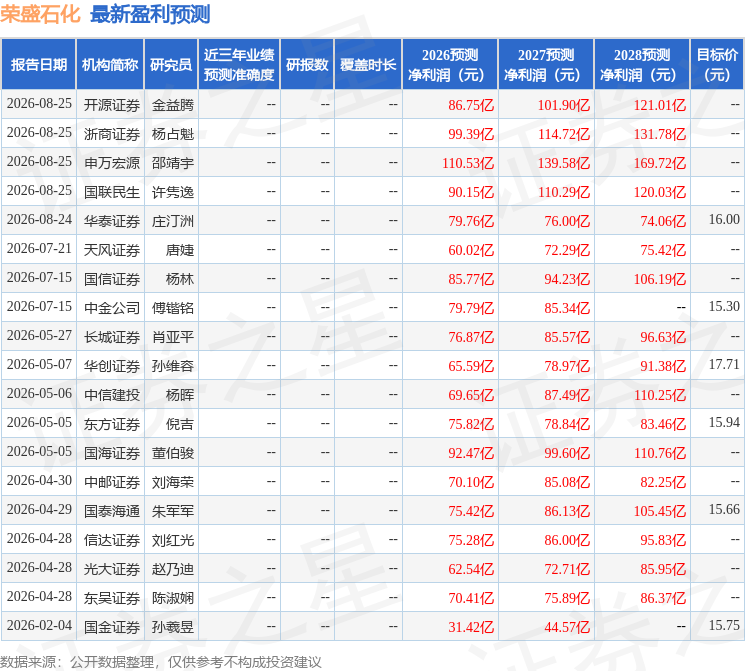This screenshot has width=745, height=671.
Task: Select the 申万宏源 institution cell
Action: pos(112,163)
